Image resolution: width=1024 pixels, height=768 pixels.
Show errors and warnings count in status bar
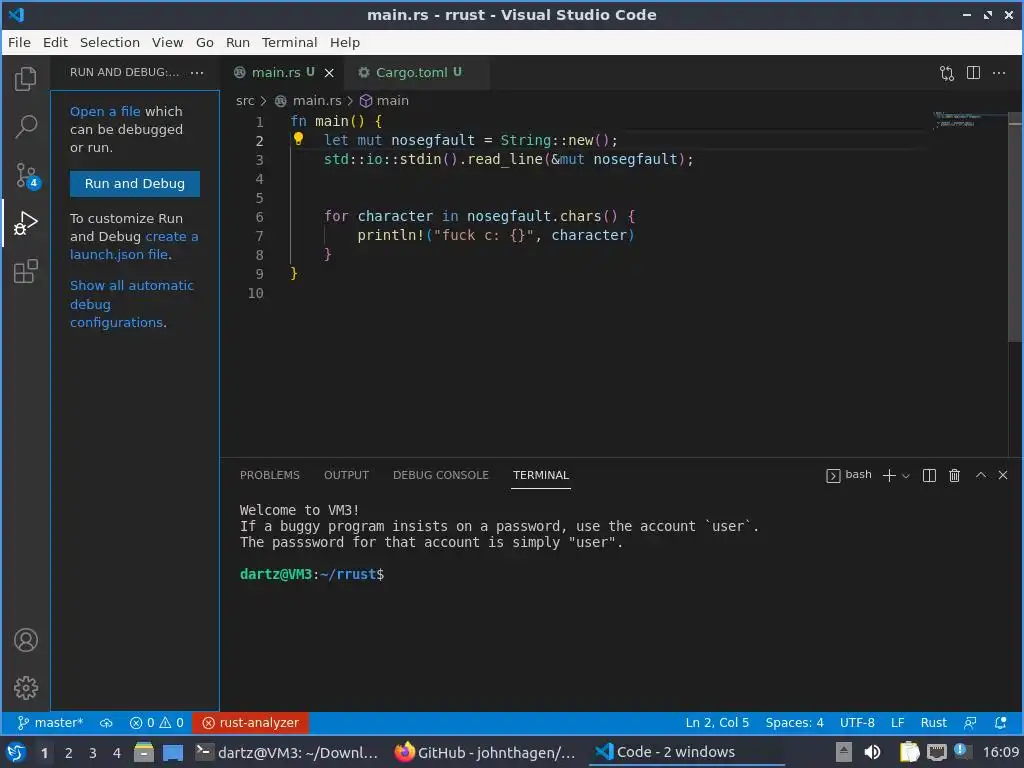click(157, 723)
